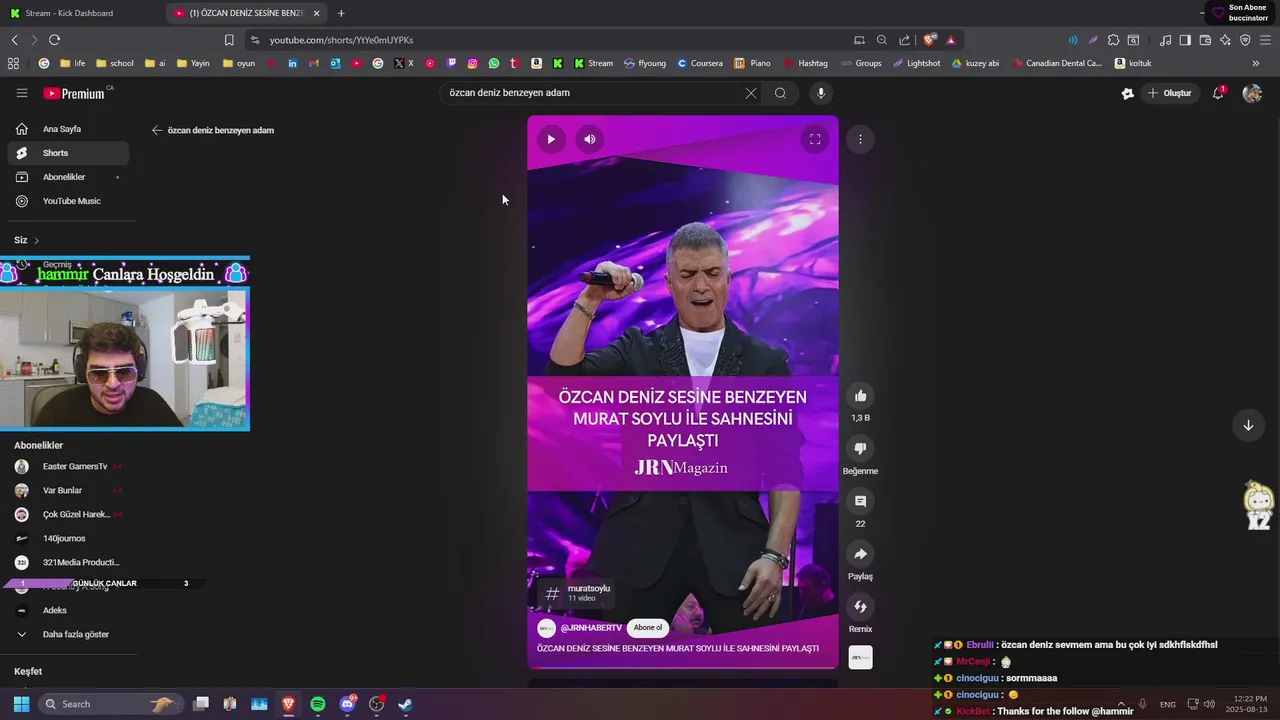Click the YouTube Premium logo
The width and height of the screenshot is (1280, 720).
tap(74, 93)
